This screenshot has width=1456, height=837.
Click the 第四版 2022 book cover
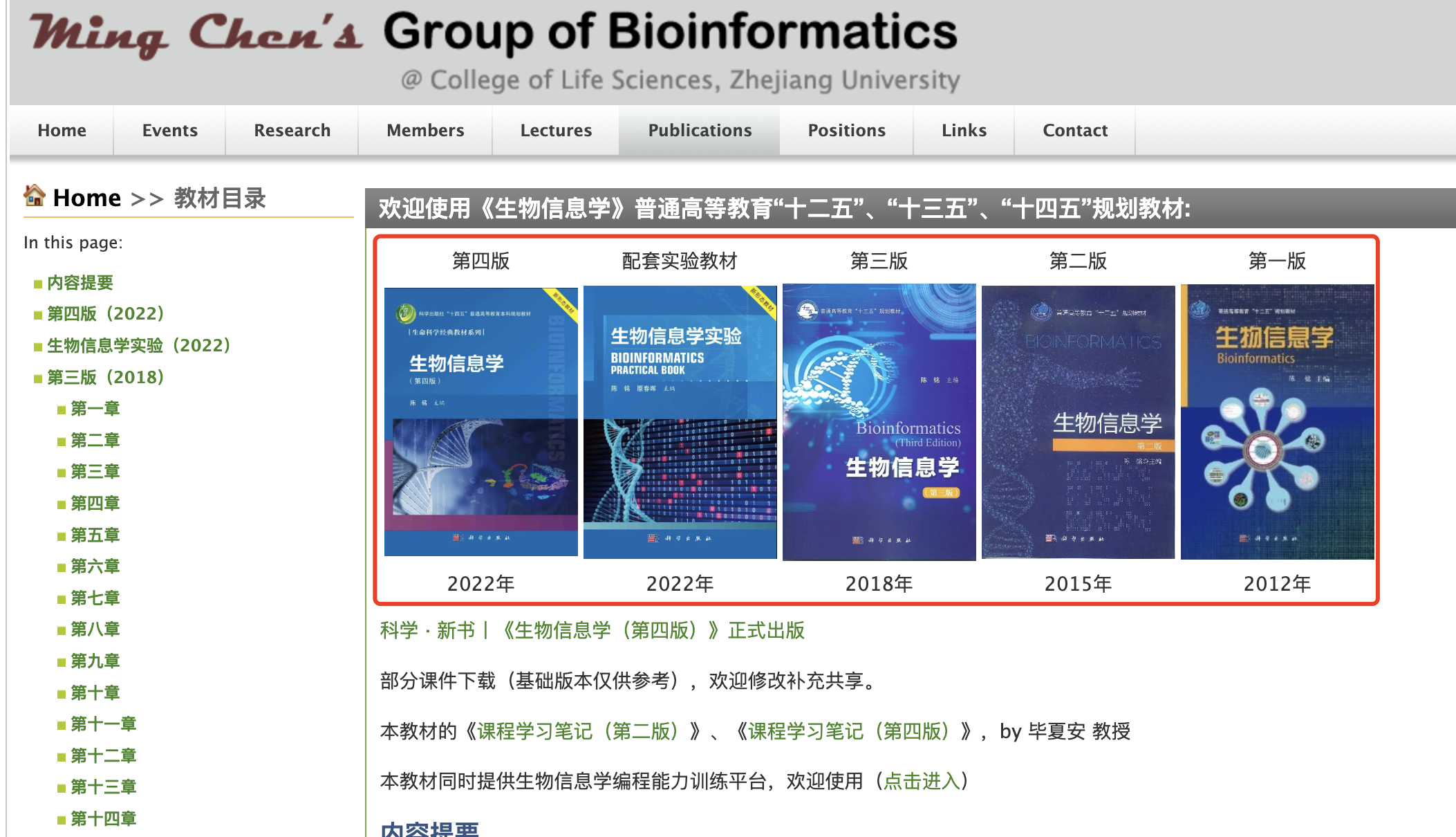point(481,421)
